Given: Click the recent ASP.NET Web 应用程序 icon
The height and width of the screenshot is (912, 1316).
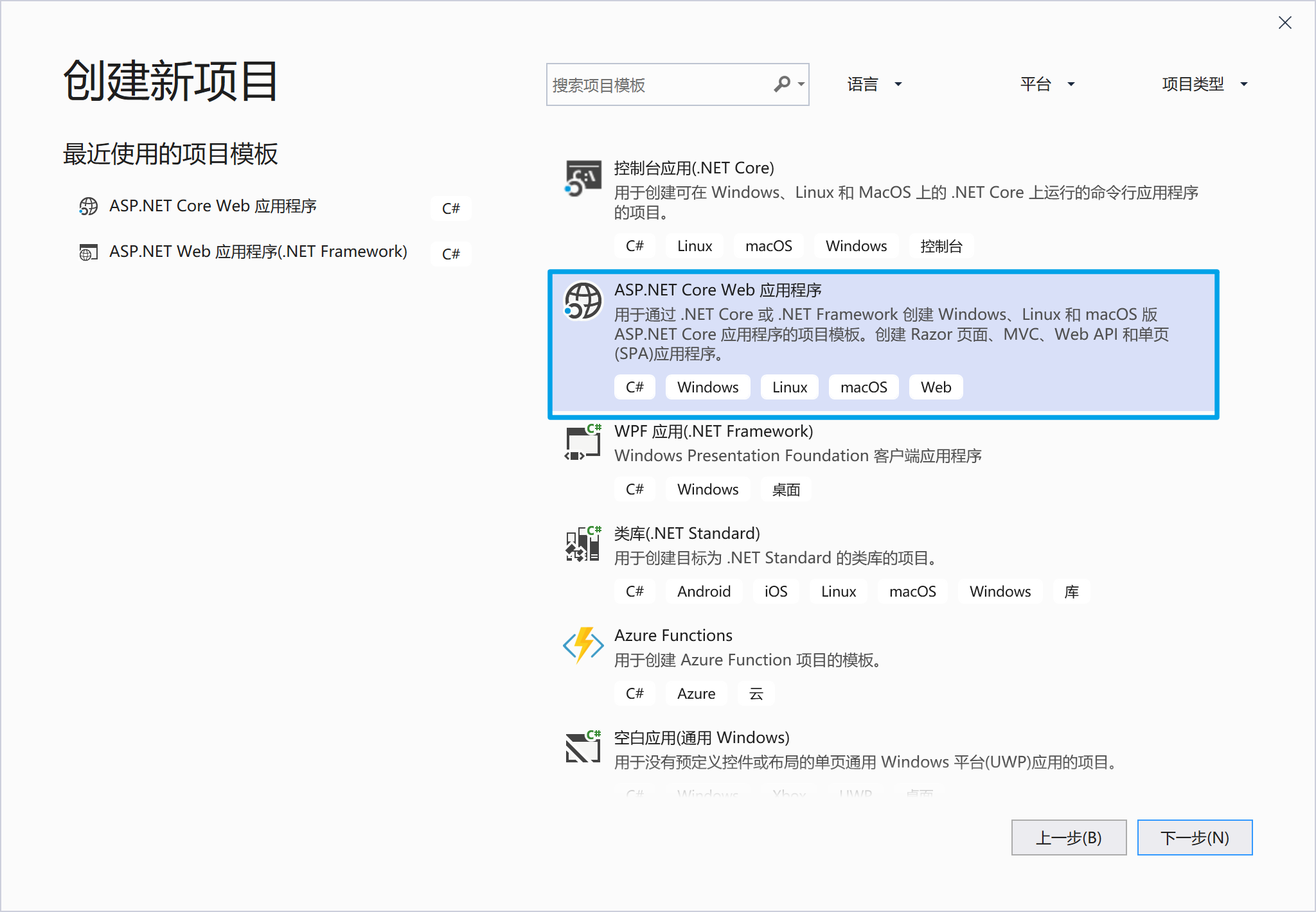Looking at the screenshot, I should pyautogui.click(x=89, y=252).
